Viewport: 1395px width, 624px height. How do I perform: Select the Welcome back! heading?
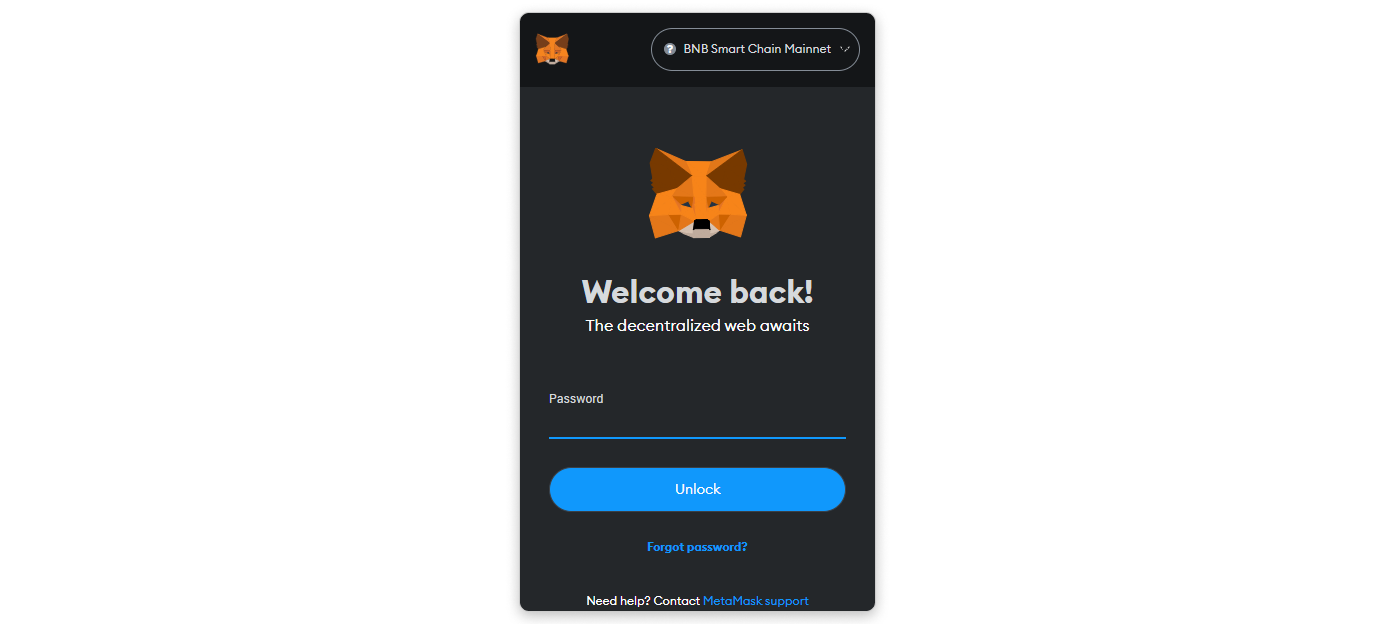point(698,291)
